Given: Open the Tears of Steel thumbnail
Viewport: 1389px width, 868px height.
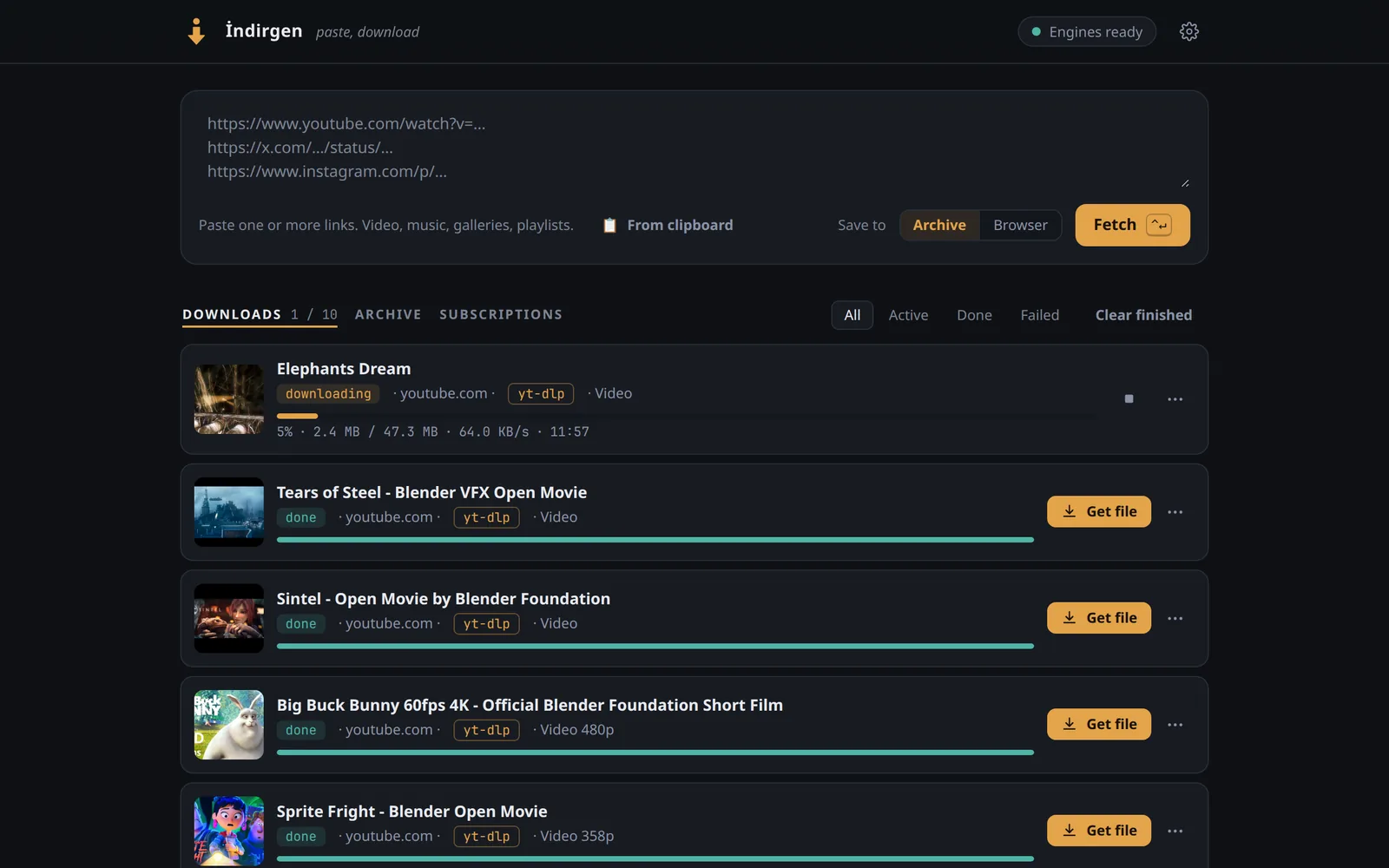Looking at the screenshot, I should [x=229, y=512].
